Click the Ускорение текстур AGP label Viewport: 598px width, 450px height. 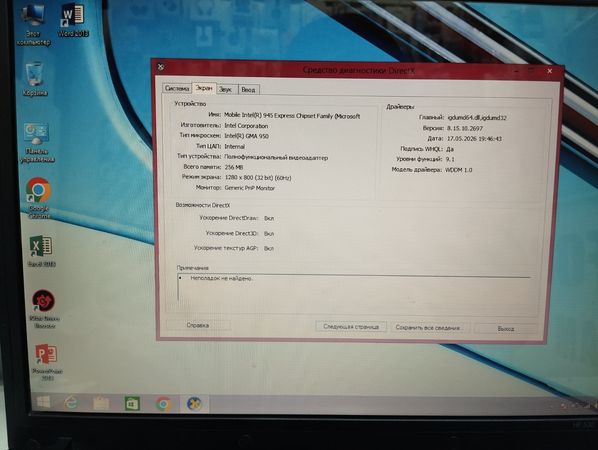tap(226, 248)
